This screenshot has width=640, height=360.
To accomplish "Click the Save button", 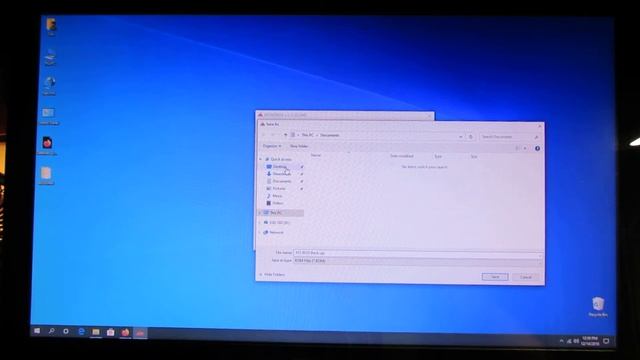I will pyautogui.click(x=495, y=277).
